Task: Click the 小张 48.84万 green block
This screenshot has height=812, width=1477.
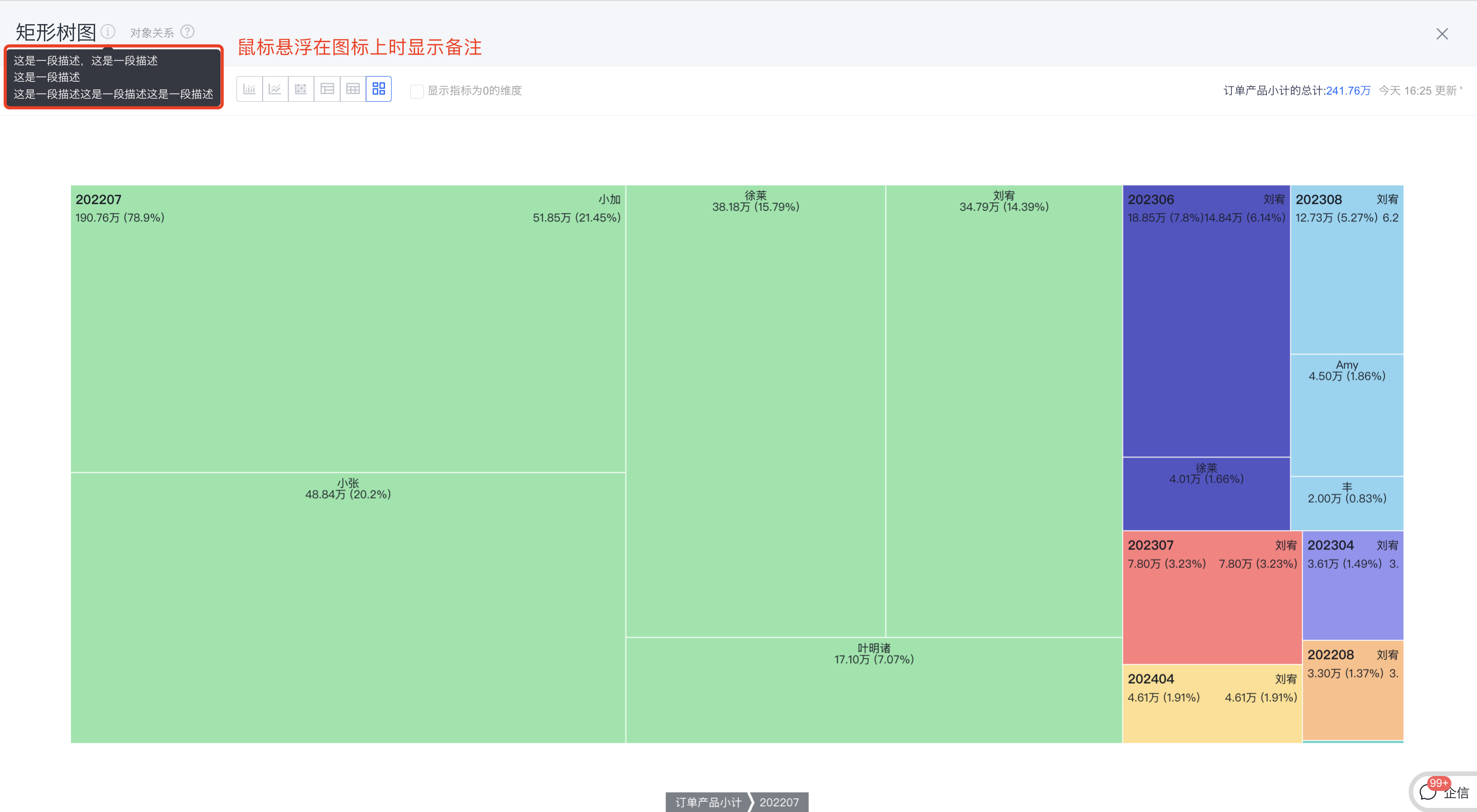Action: click(x=347, y=608)
